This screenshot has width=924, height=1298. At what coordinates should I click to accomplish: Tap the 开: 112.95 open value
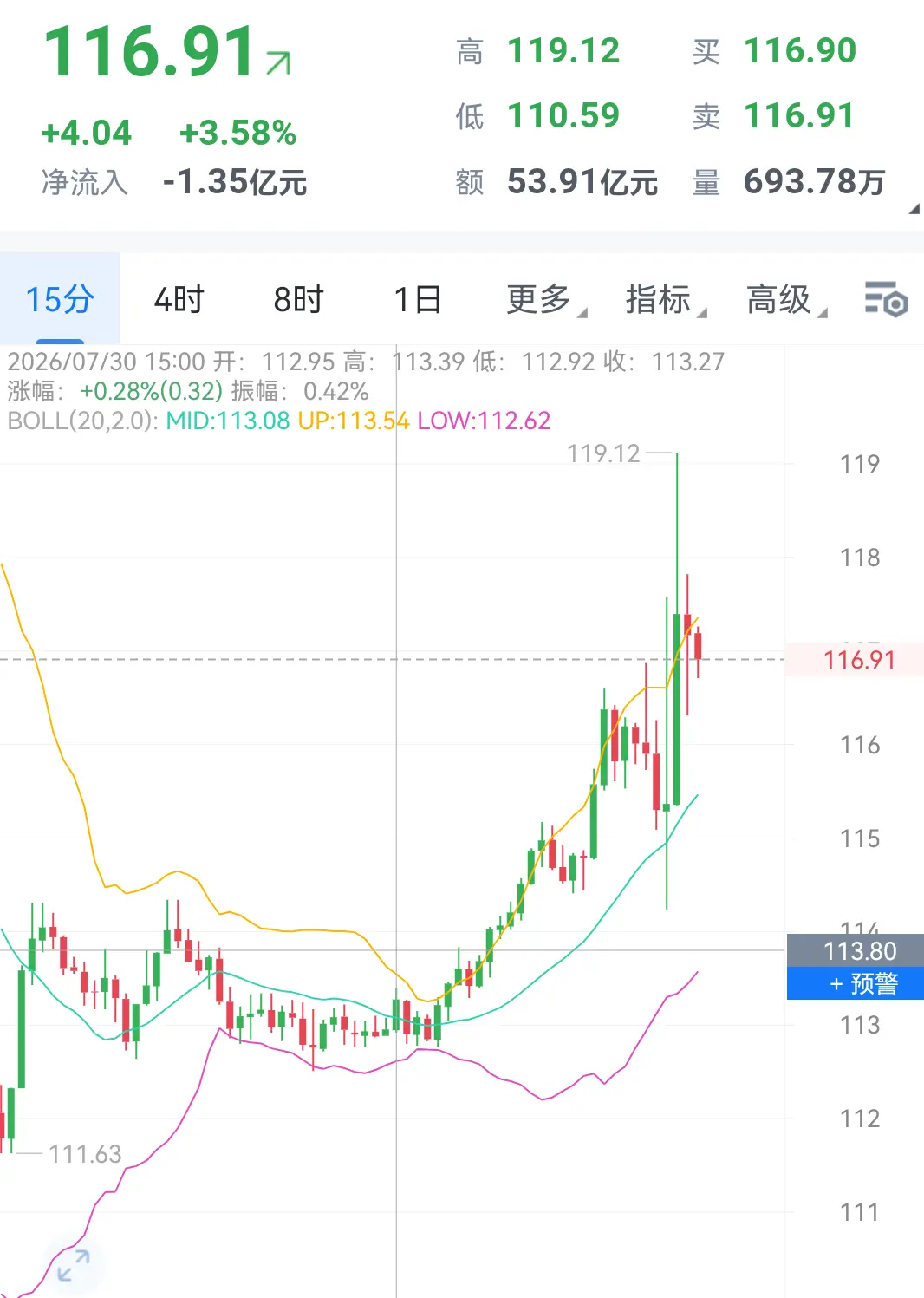(274, 362)
